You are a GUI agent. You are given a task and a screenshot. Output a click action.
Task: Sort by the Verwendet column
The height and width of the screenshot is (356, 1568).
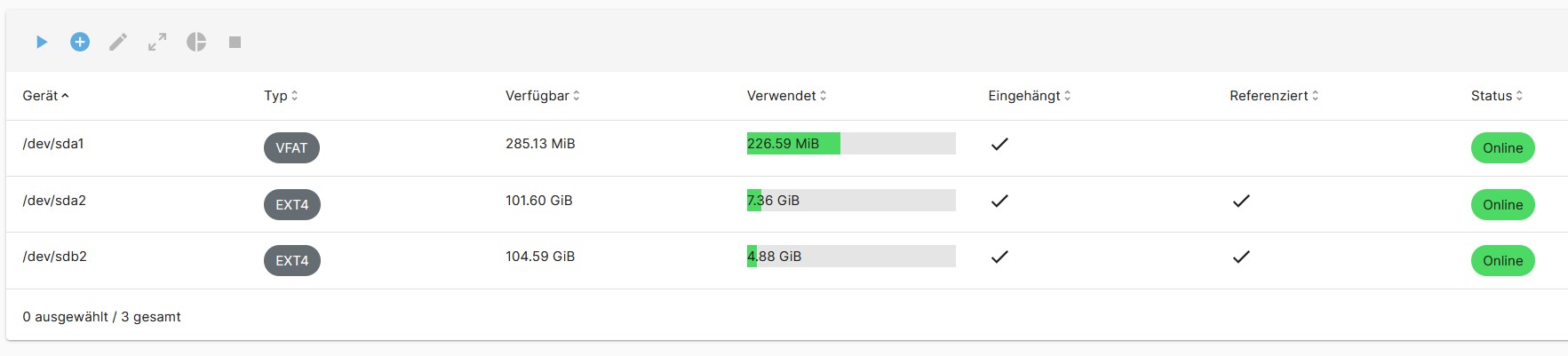point(786,96)
